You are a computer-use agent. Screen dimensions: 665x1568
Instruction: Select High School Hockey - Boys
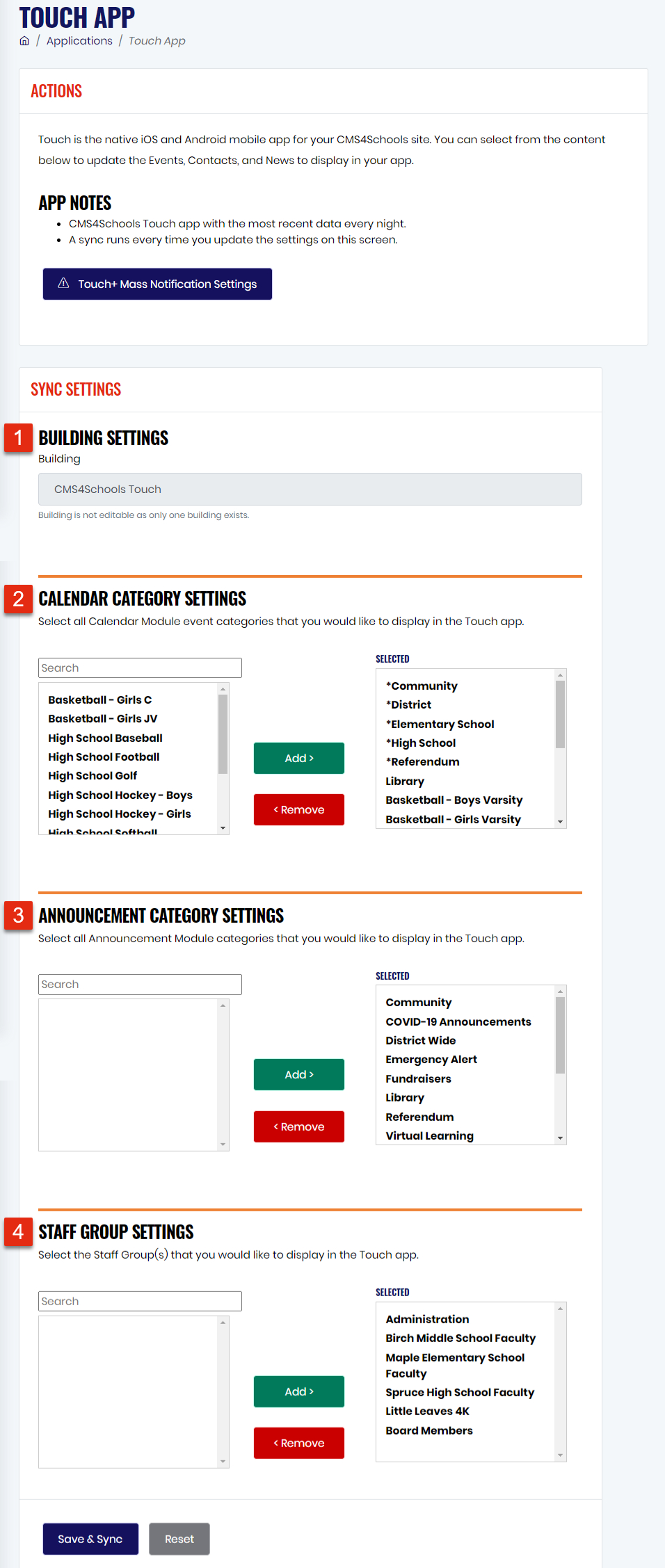click(x=120, y=795)
